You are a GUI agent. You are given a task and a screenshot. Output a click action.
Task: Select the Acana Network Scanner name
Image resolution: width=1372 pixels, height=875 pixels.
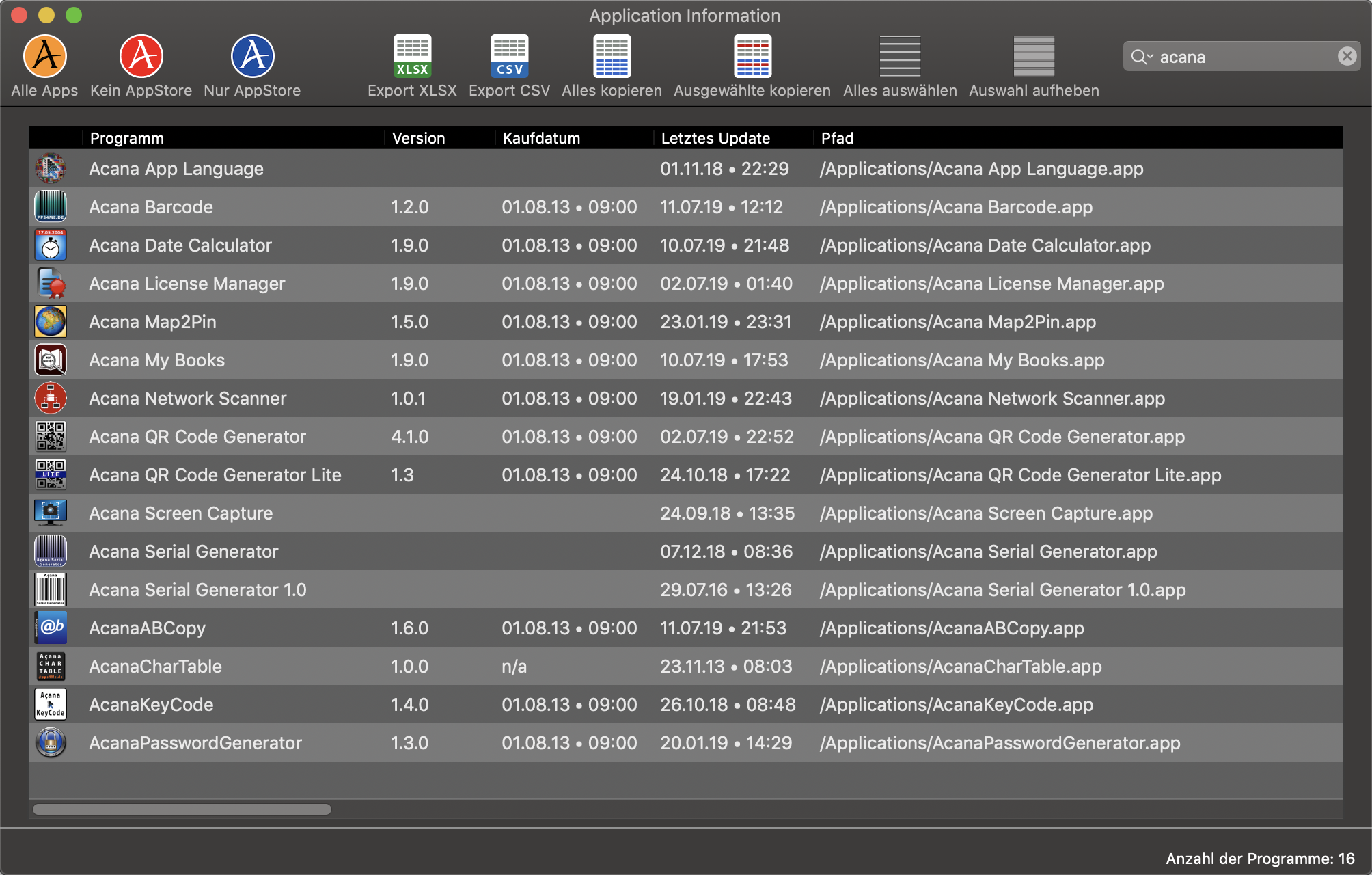pyautogui.click(x=188, y=399)
